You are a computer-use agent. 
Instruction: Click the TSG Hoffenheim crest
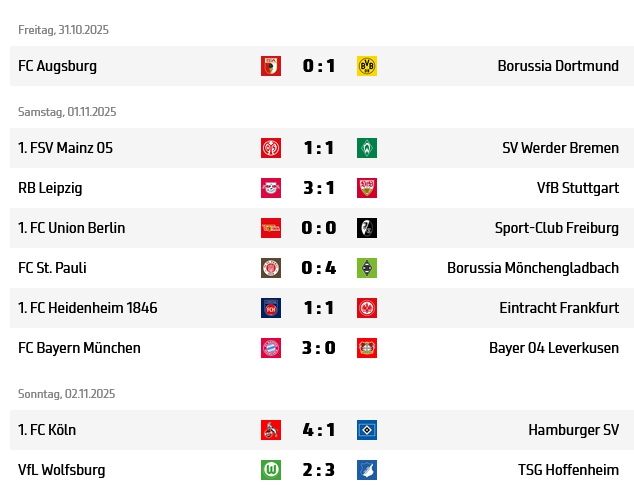coord(367,470)
